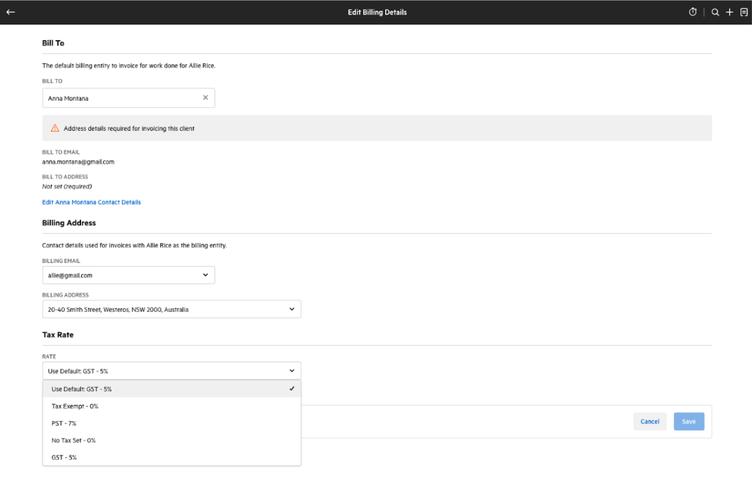Image resolution: width=752 pixels, height=477 pixels.
Task: Click Not set (required) address text
Action: click(x=67, y=186)
